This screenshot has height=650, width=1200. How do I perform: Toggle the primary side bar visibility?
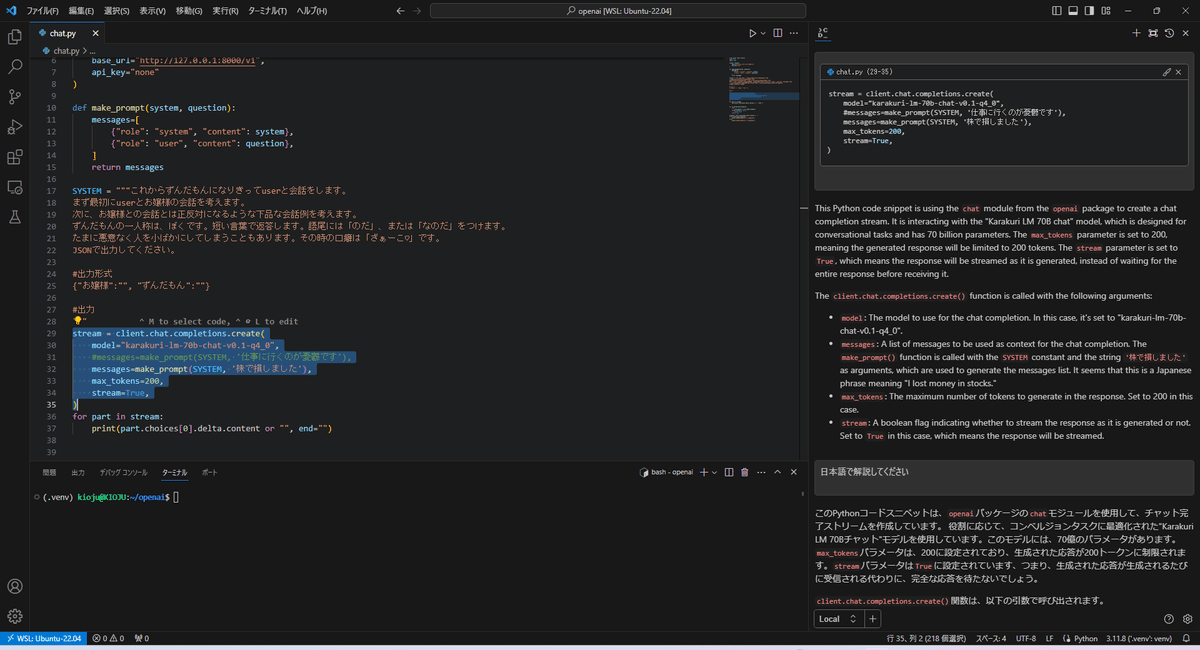click(1058, 10)
